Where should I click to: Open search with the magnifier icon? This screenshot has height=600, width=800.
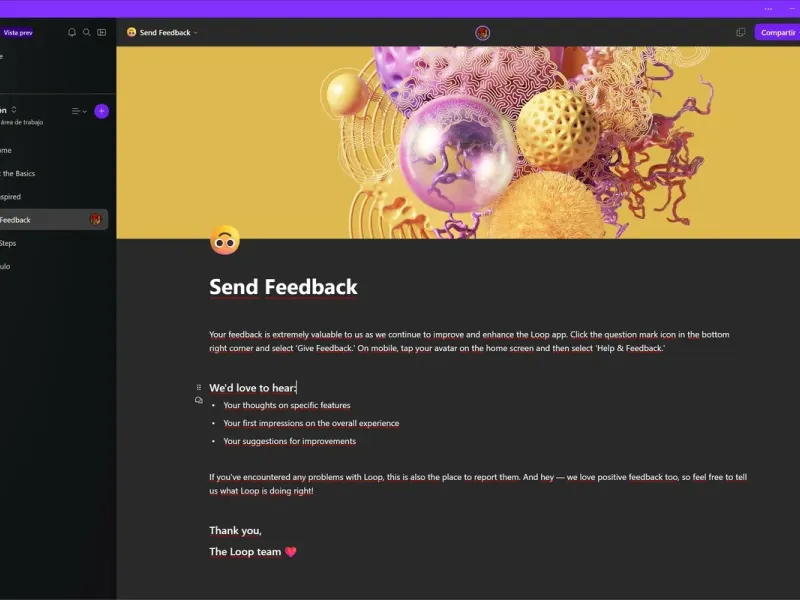click(x=87, y=33)
